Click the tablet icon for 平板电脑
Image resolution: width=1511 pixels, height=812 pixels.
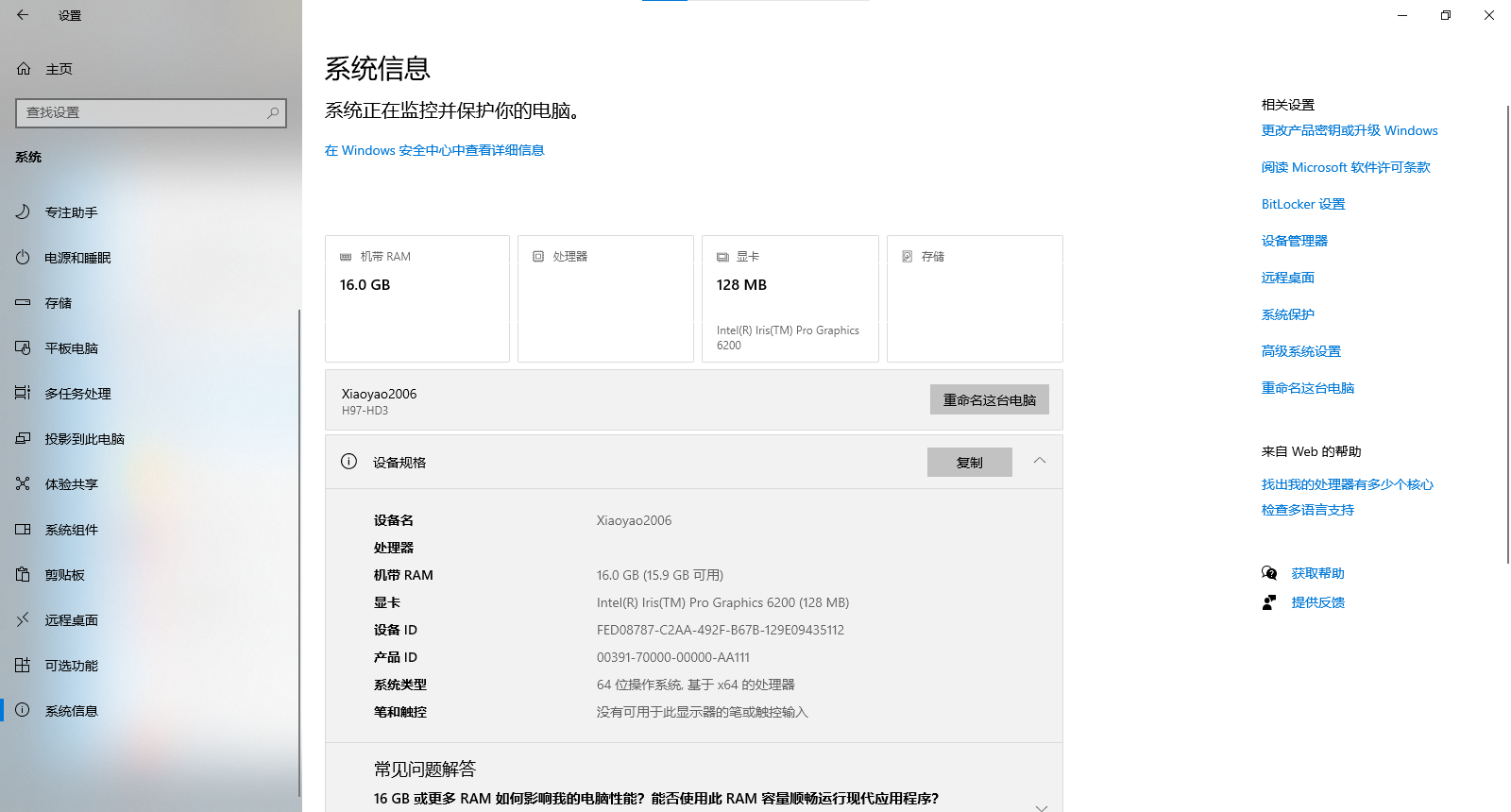pyautogui.click(x=23, y=348)
